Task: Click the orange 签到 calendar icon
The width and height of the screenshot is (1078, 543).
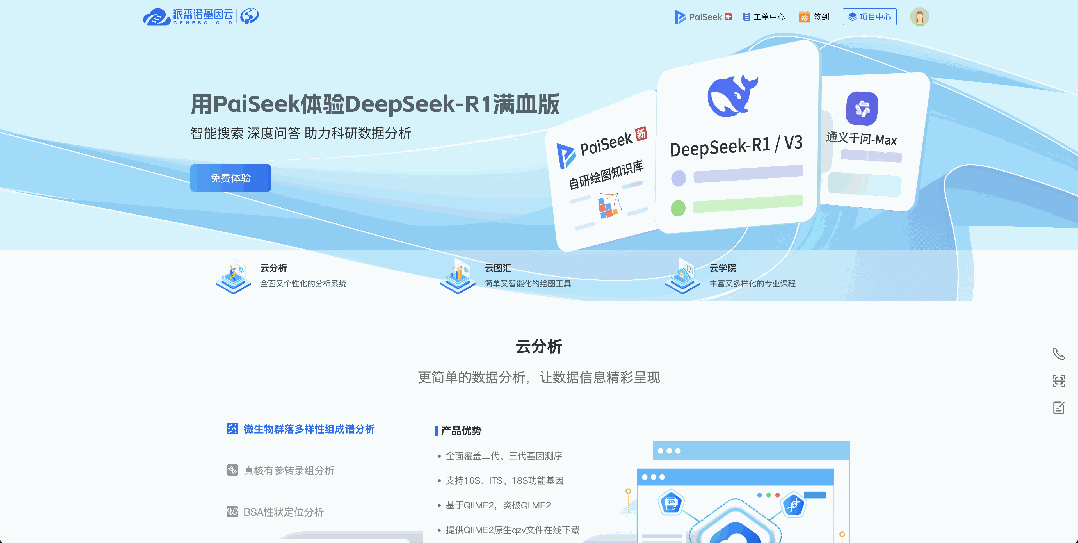Action: point(804,17)
